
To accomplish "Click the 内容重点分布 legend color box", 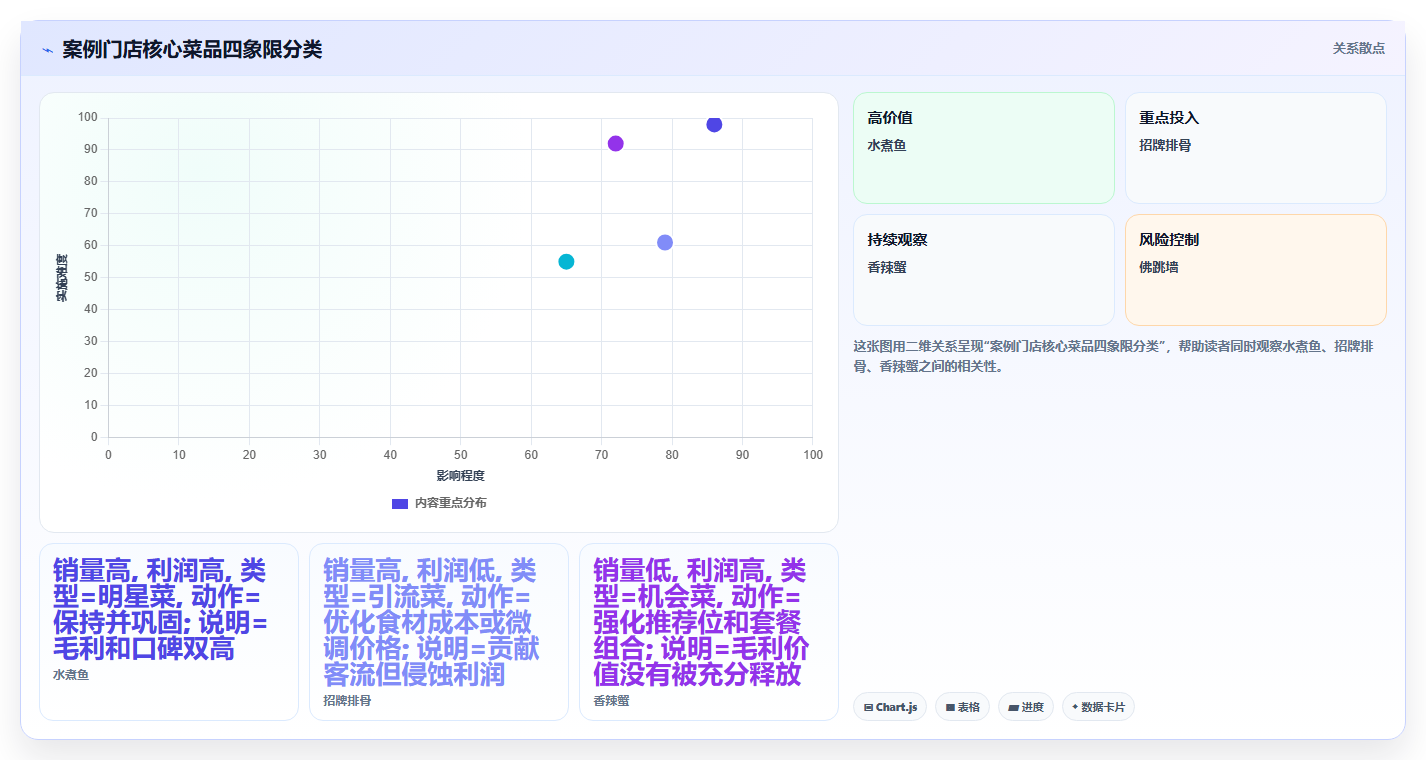I will 400,503.
